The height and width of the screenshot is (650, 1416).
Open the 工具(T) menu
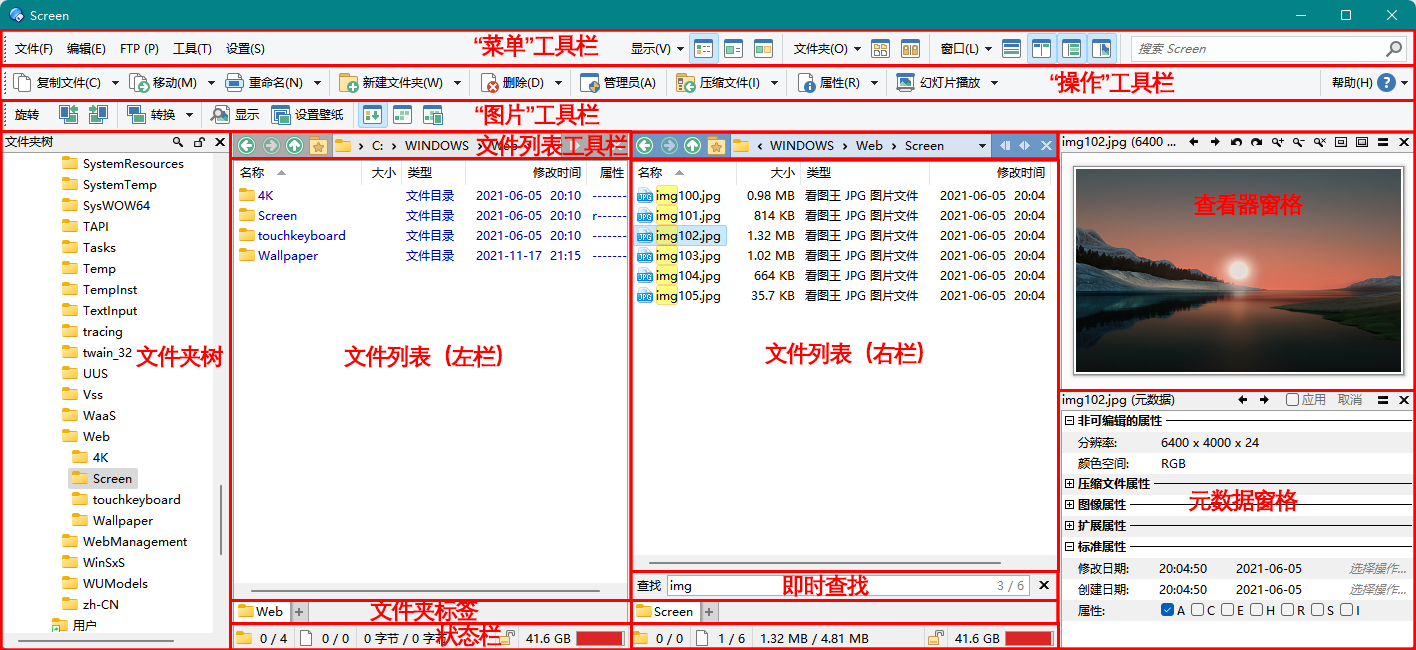coord(192,49)
